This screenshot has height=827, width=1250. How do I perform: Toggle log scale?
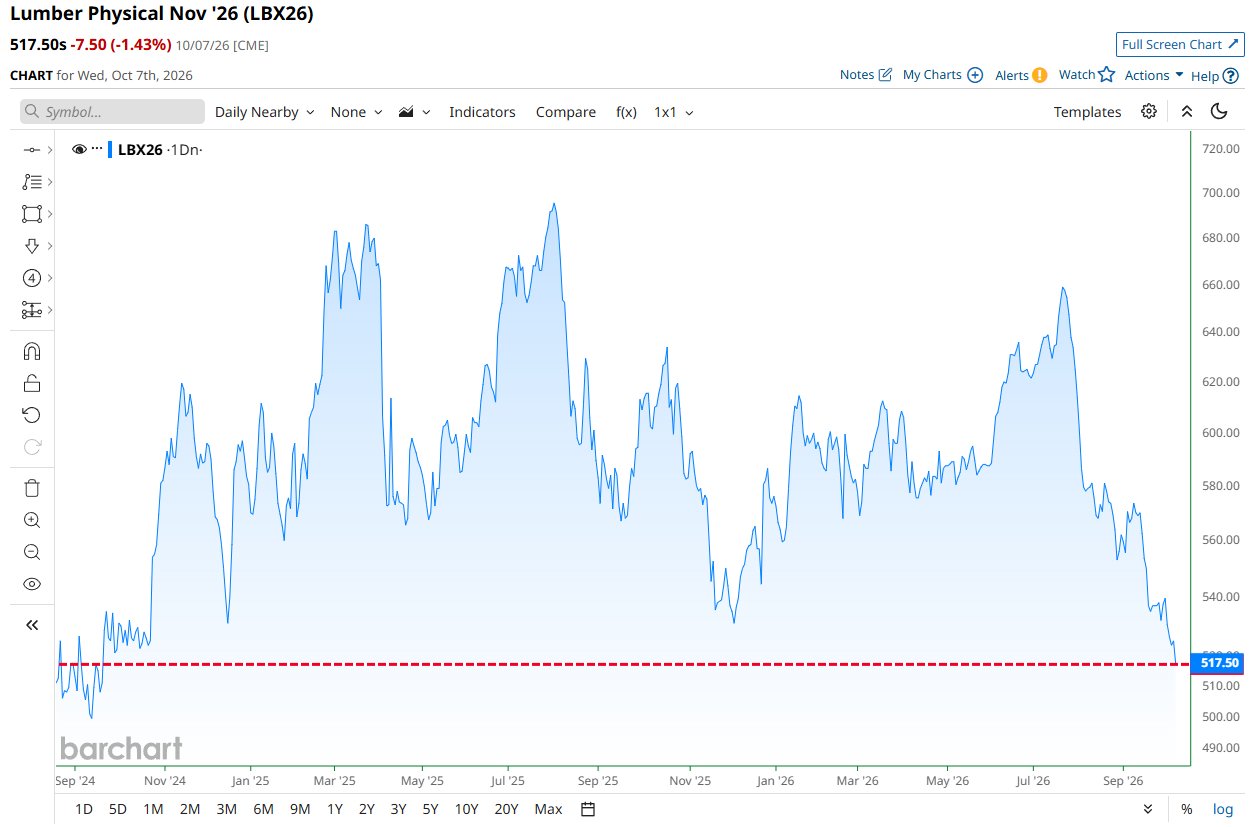1223,809
